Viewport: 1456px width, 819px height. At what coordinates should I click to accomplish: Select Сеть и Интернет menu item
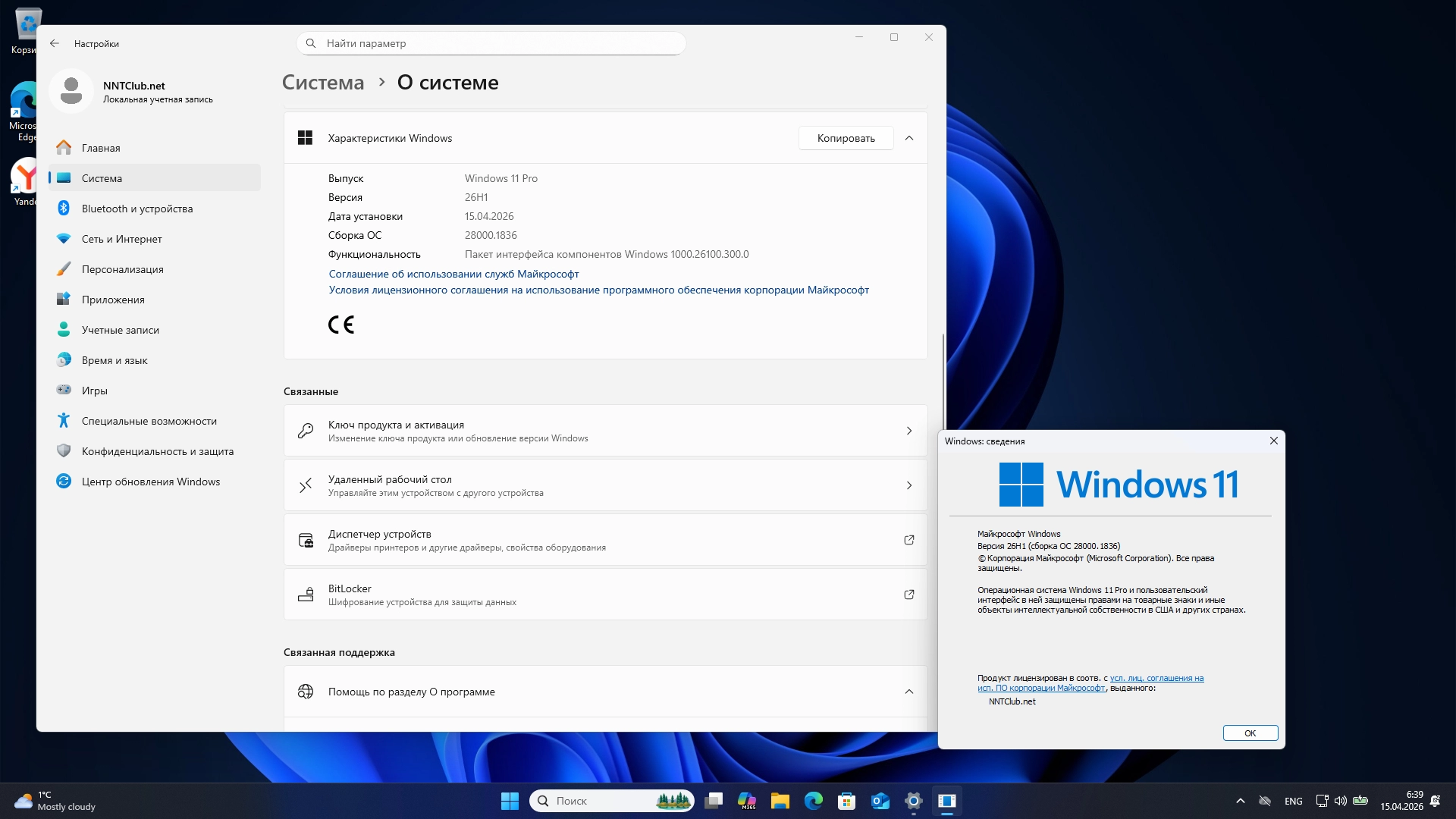[x=121, y=239]
